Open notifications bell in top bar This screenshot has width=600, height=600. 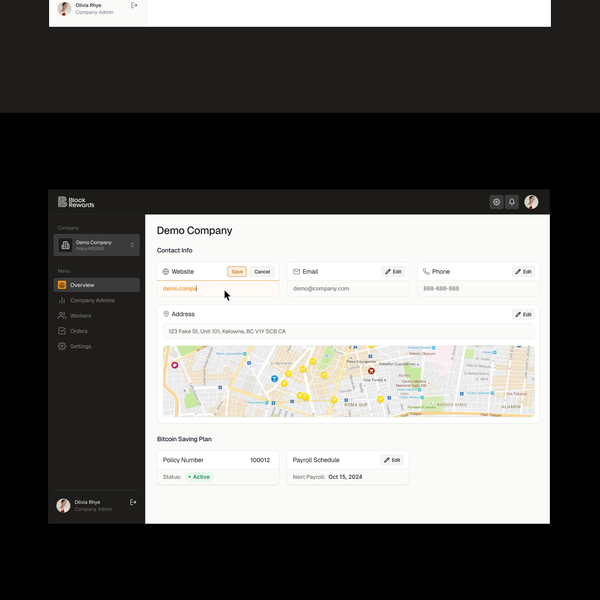point(512,202)
